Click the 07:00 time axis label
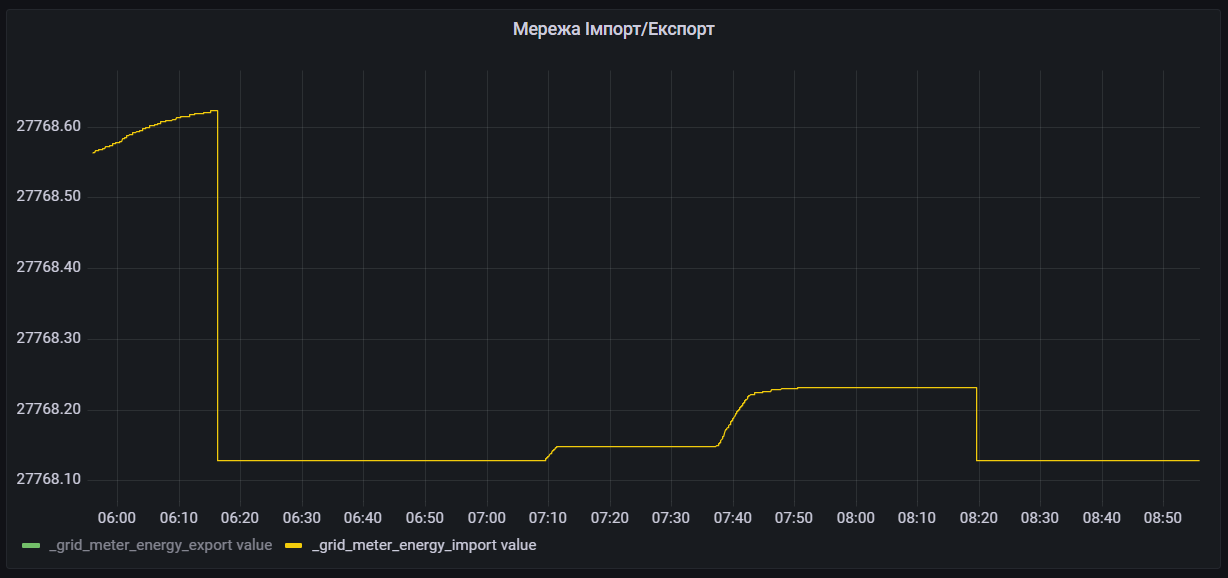Image resolution: width=1228 pixels, height=578 pixels. (486, 517)
